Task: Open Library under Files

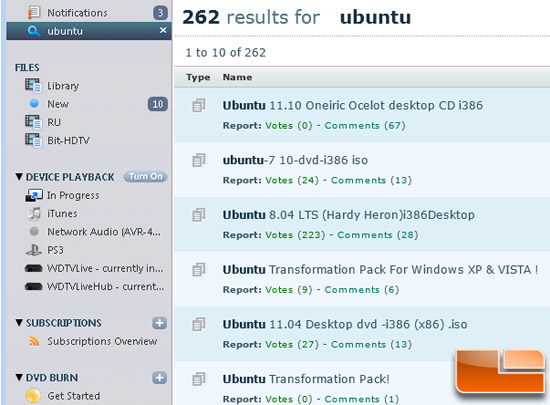Action: 63,86
